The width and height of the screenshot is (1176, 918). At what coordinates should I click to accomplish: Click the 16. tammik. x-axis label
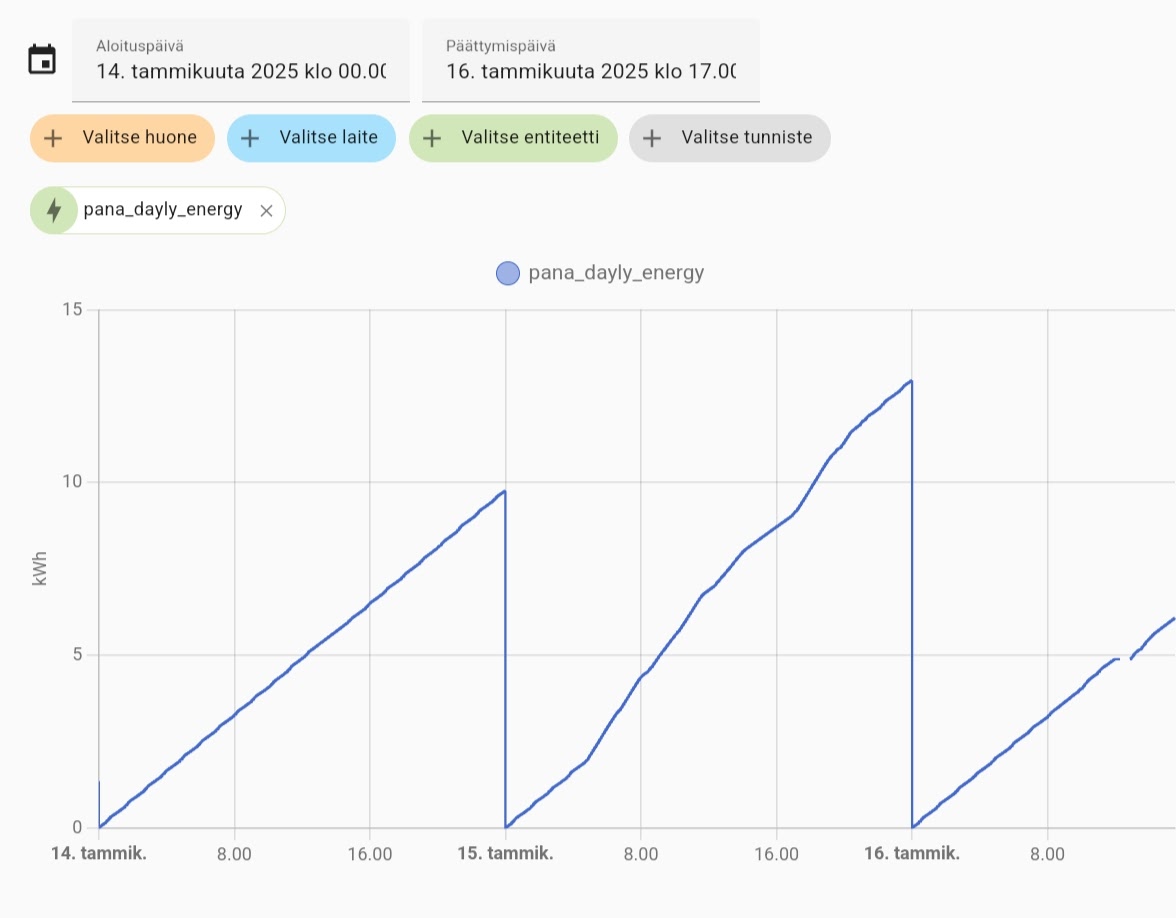pos(912,854)
